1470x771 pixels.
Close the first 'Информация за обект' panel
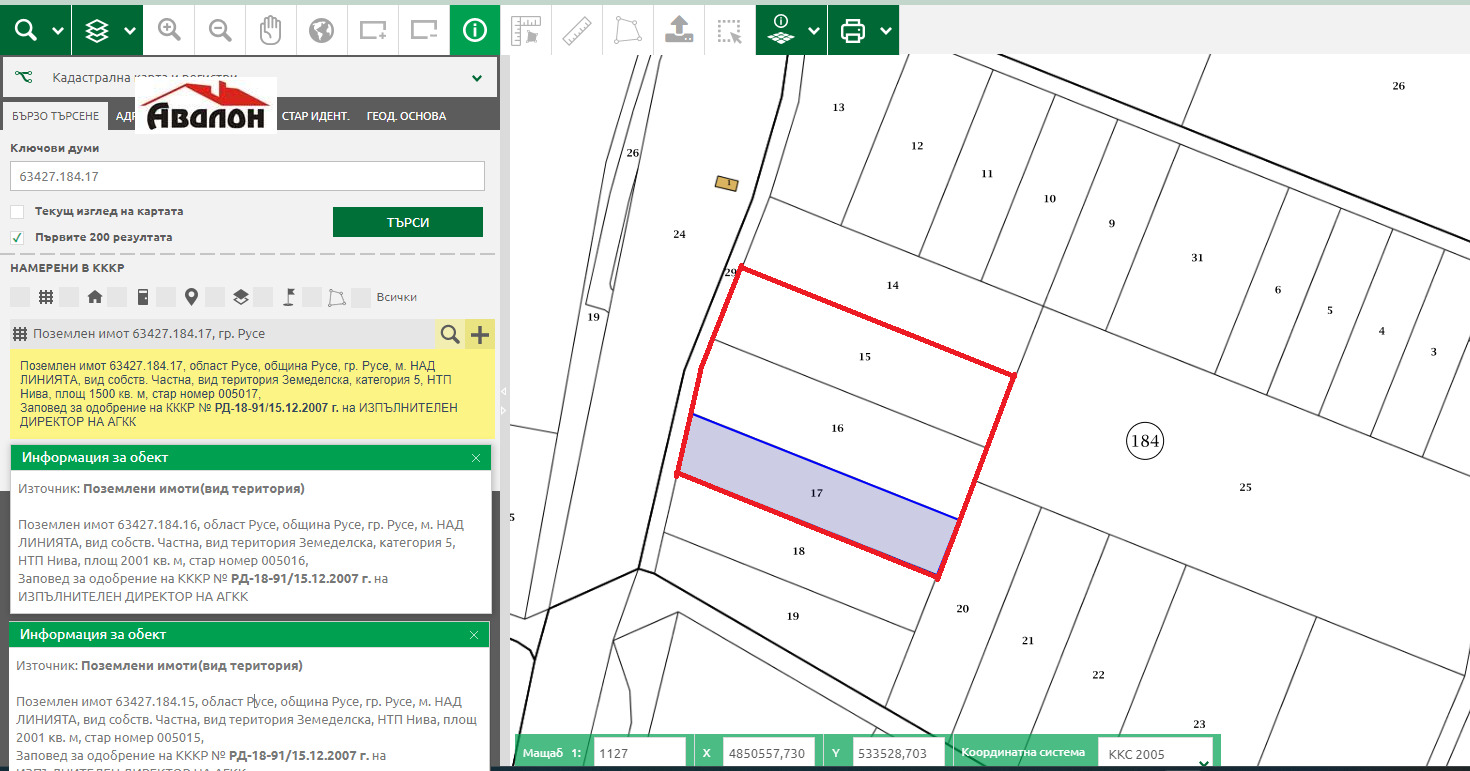tap(476, 457)
